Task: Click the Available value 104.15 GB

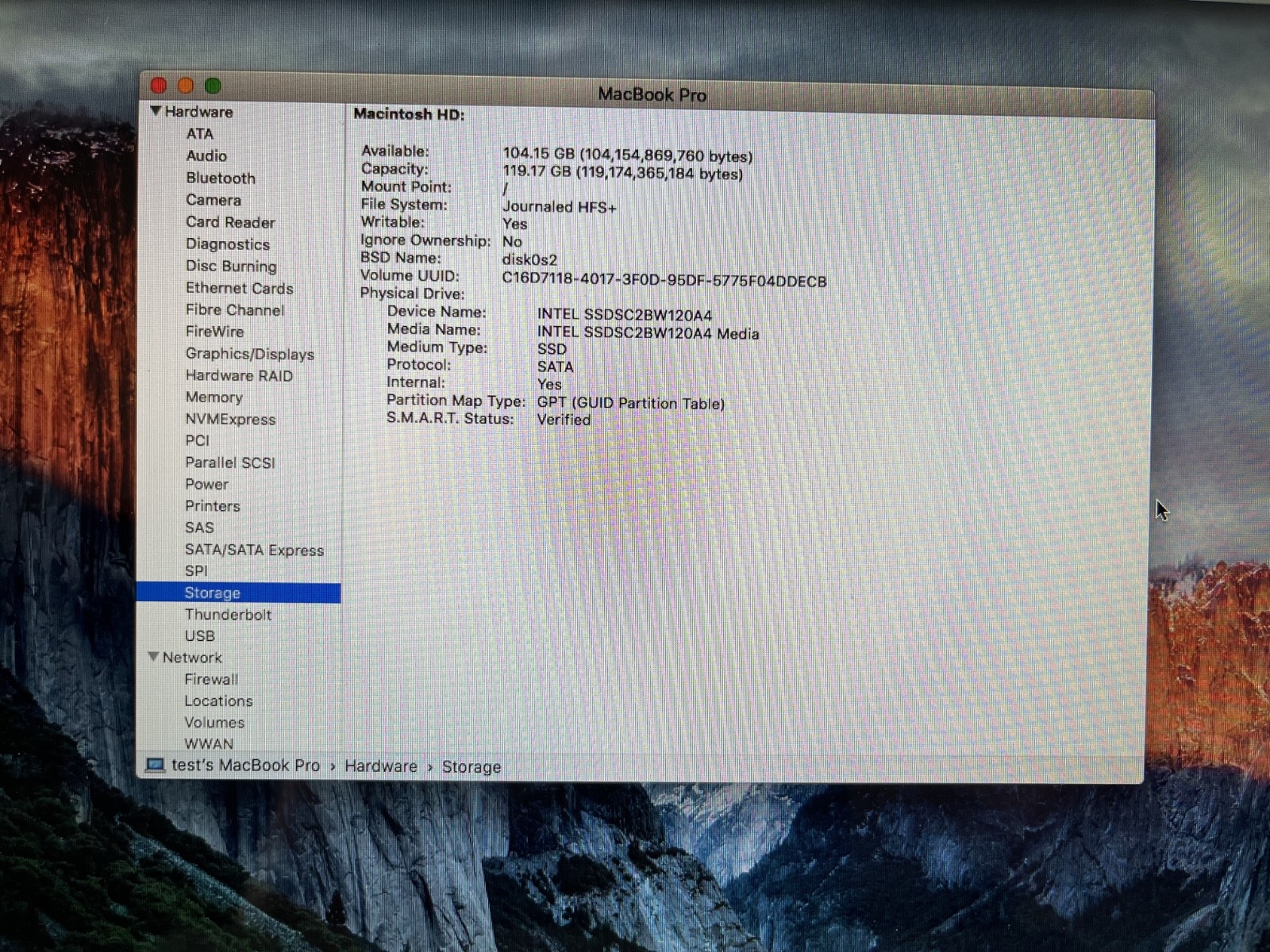Action: click(627, 155)
